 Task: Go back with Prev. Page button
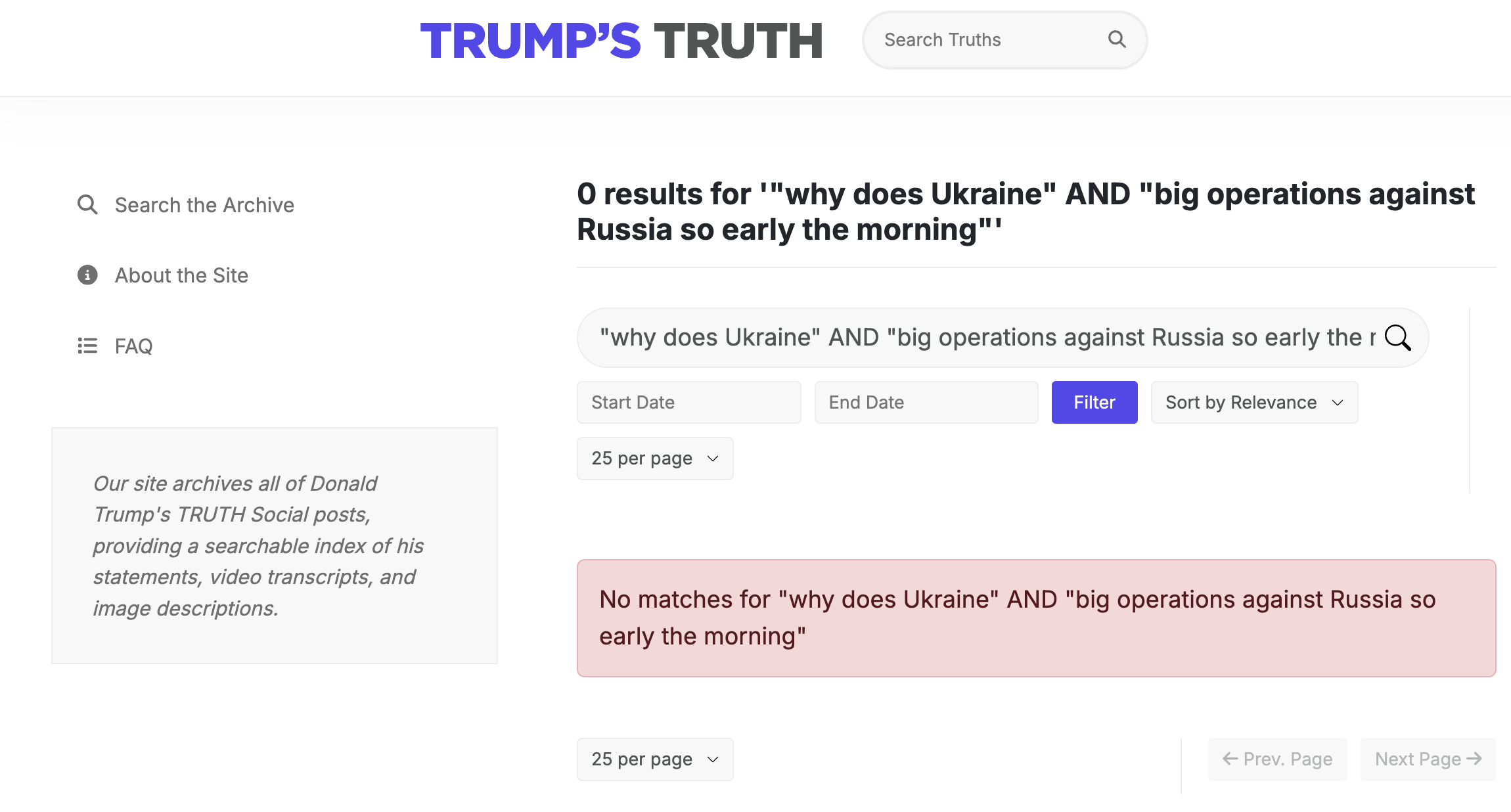click(x=1277, y=759)
